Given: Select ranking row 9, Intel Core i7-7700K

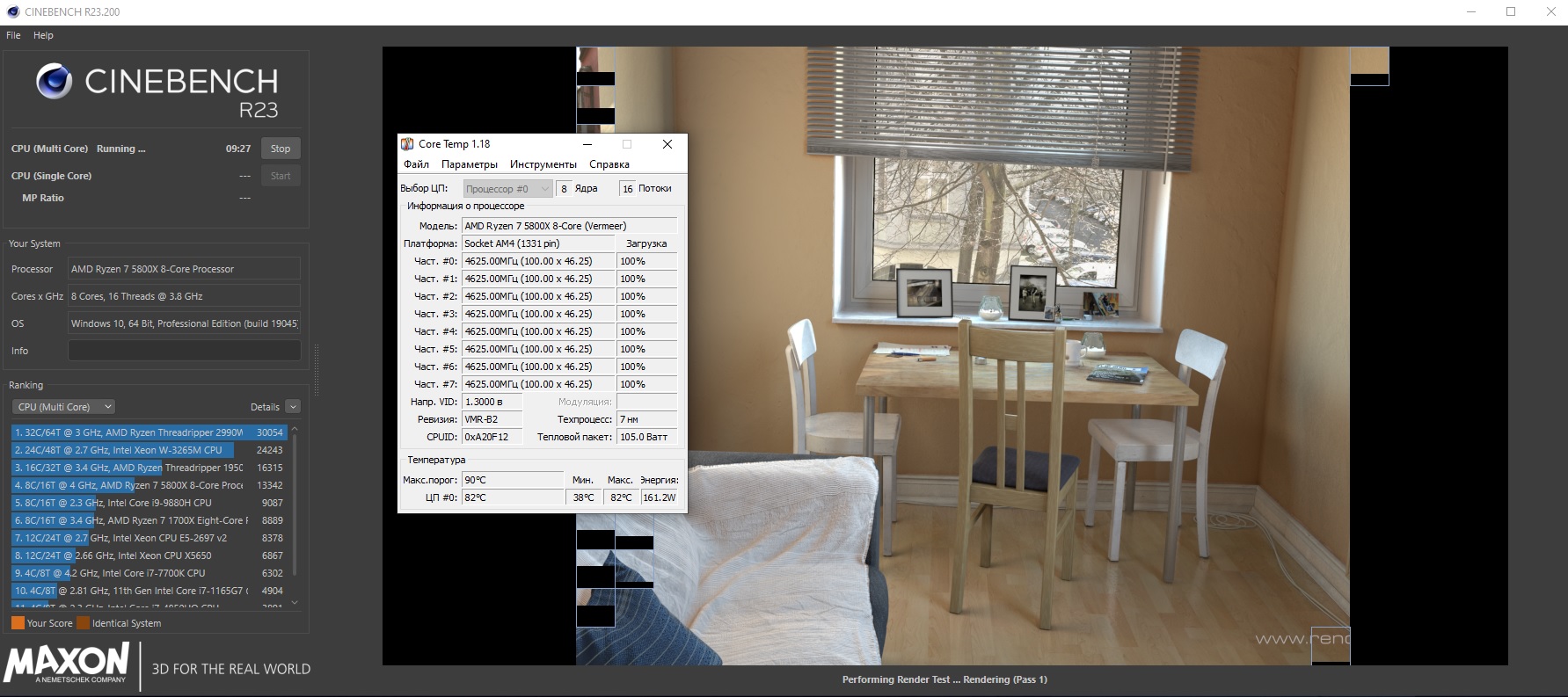Looking at the screenshot, I should pyautogui.click(x=149, y=573).
